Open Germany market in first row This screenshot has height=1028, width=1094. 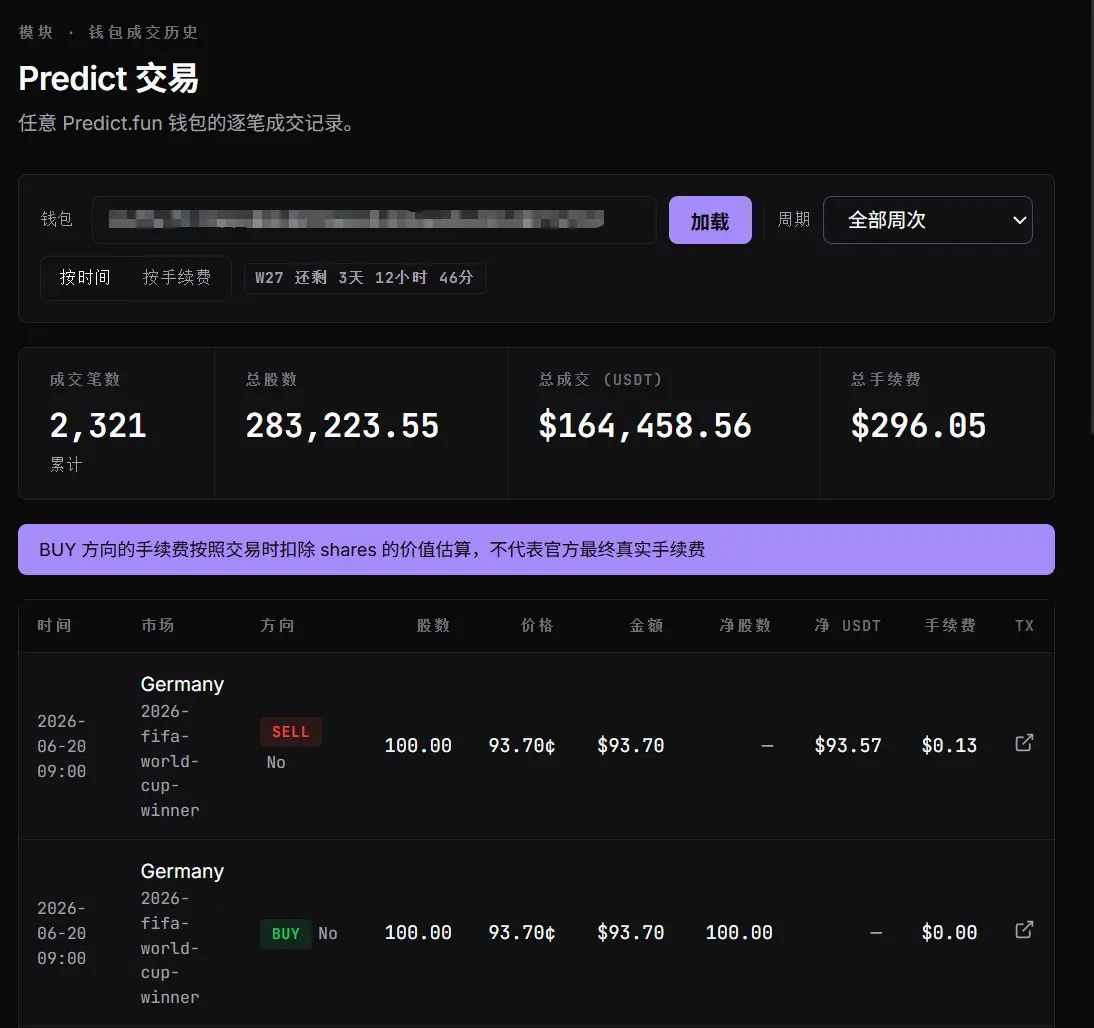(182, 684)
